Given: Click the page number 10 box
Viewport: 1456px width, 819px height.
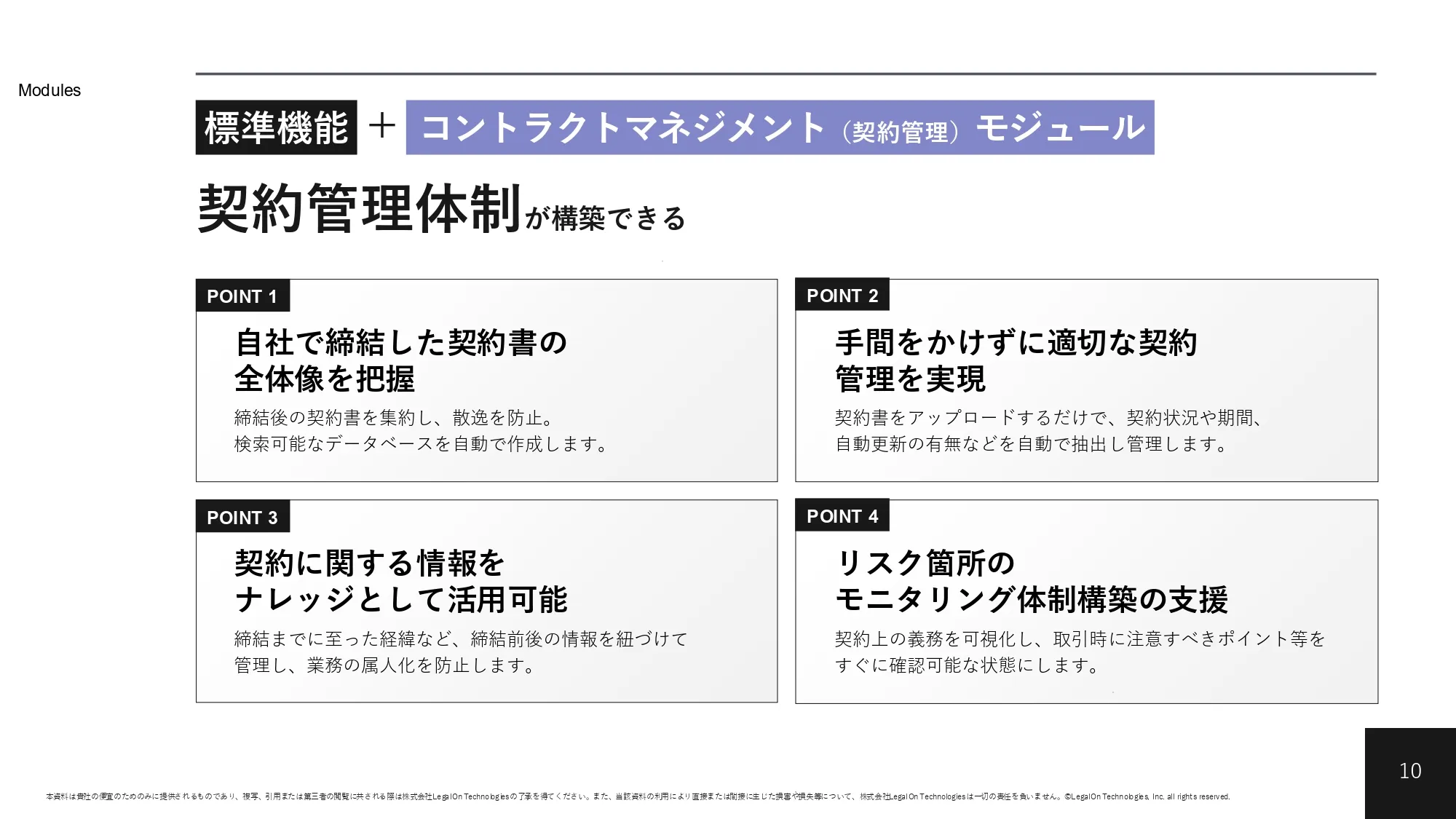Looking at the screenshot, I should click(x=1409, y=770).
